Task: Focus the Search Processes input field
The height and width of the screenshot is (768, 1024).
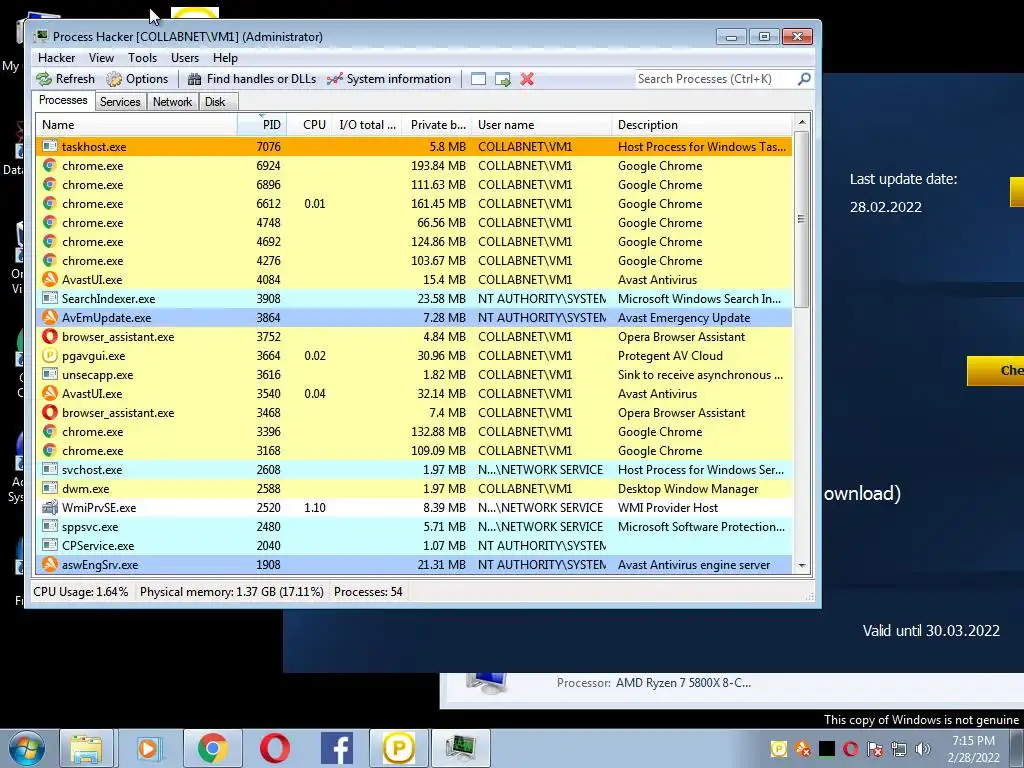Action: [716, 79]
